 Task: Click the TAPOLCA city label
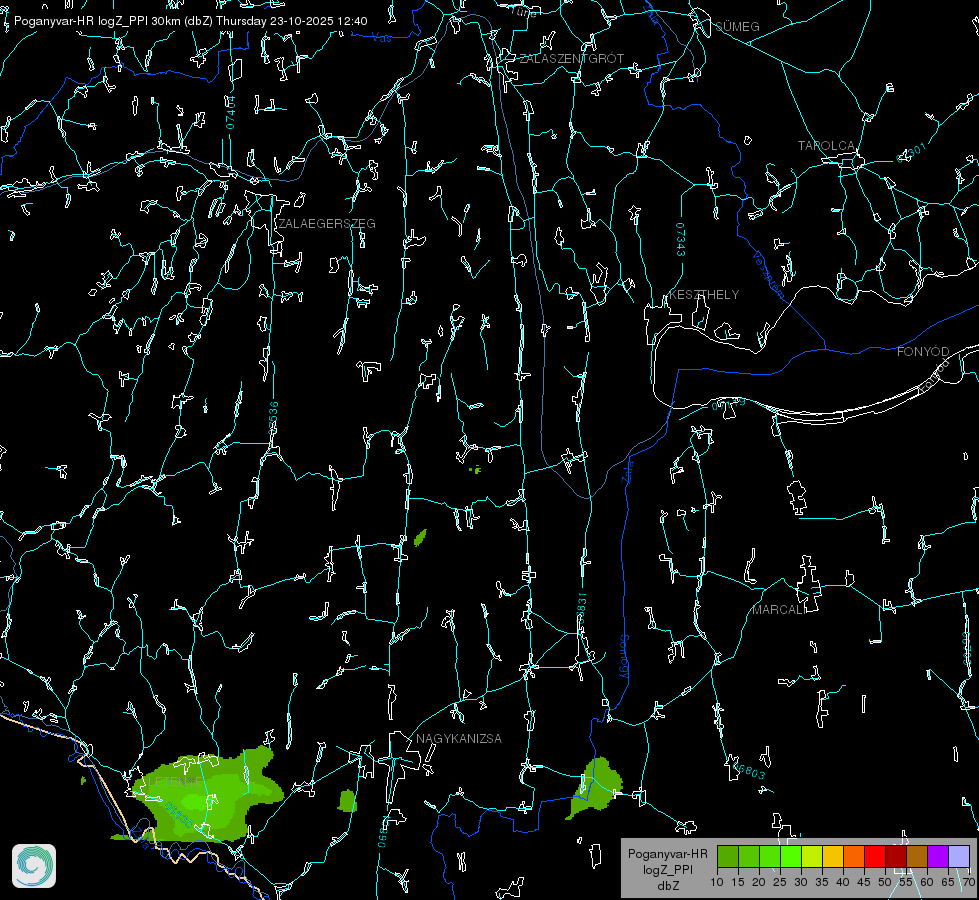click(826, 146)
